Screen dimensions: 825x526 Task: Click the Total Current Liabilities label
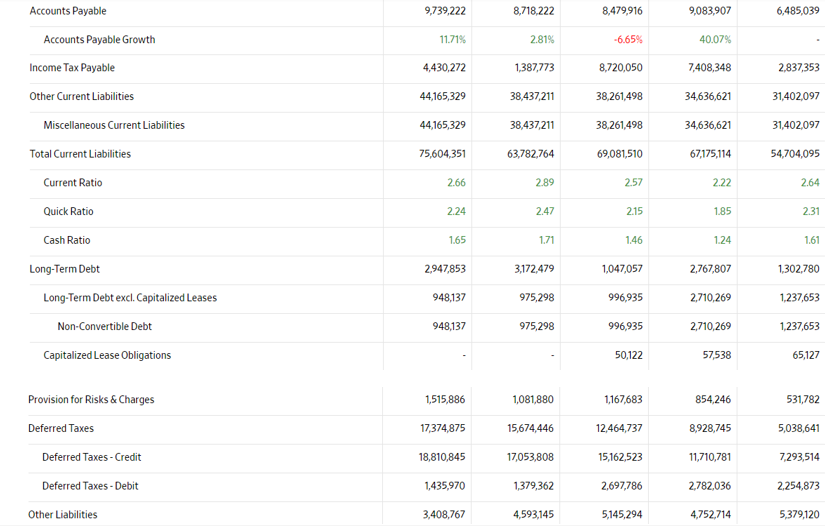point(80,154)
